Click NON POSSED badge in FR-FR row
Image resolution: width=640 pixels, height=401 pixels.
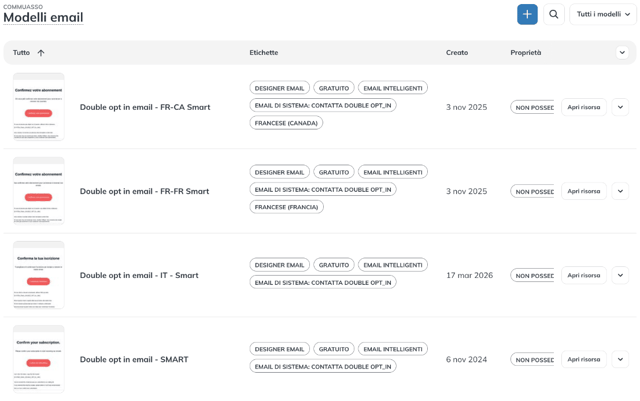(532, 192)
